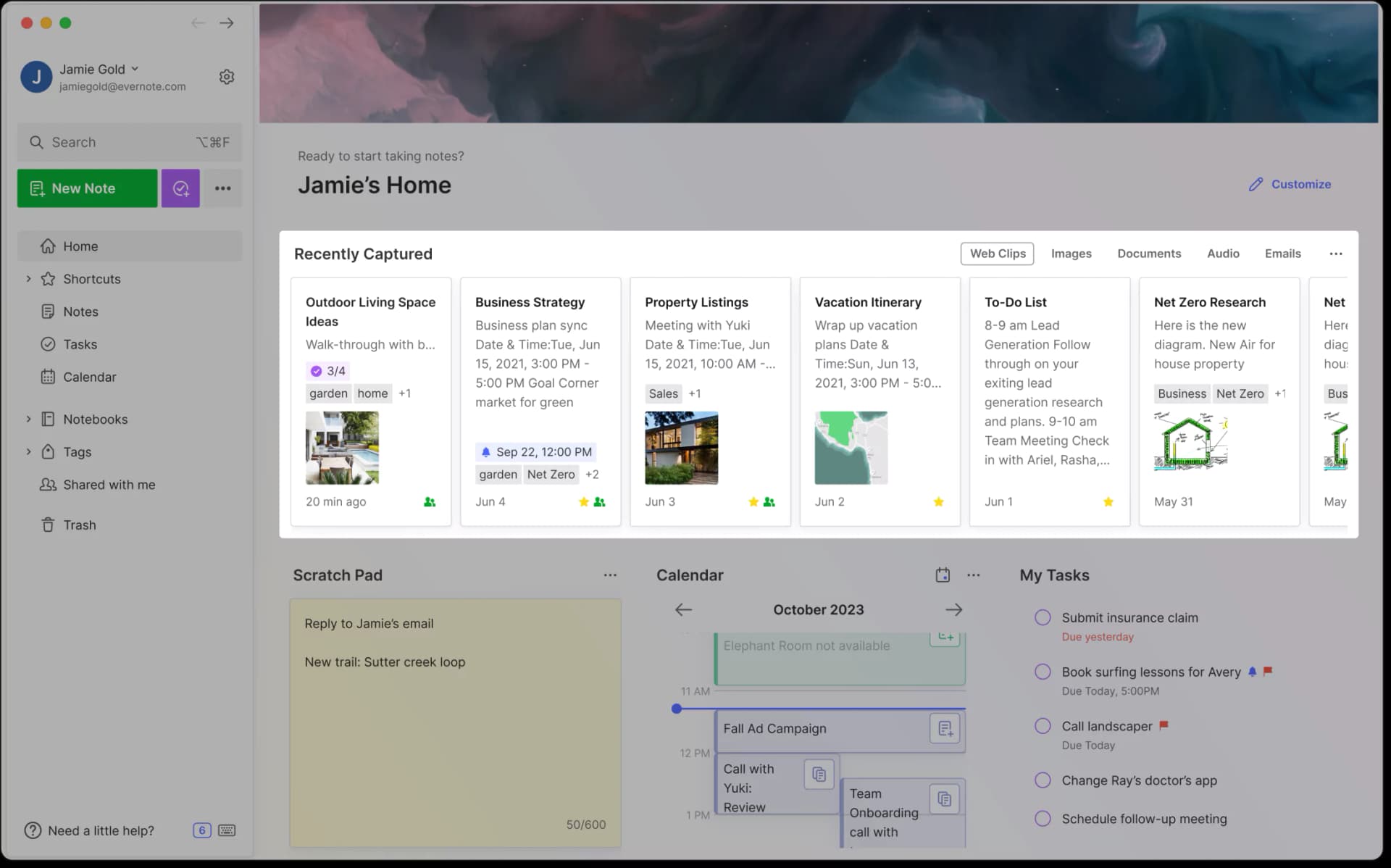Complete the Schedule follow-up meeting task
The height and width of the screenshot is (868, 1391).
(1043, 818)
